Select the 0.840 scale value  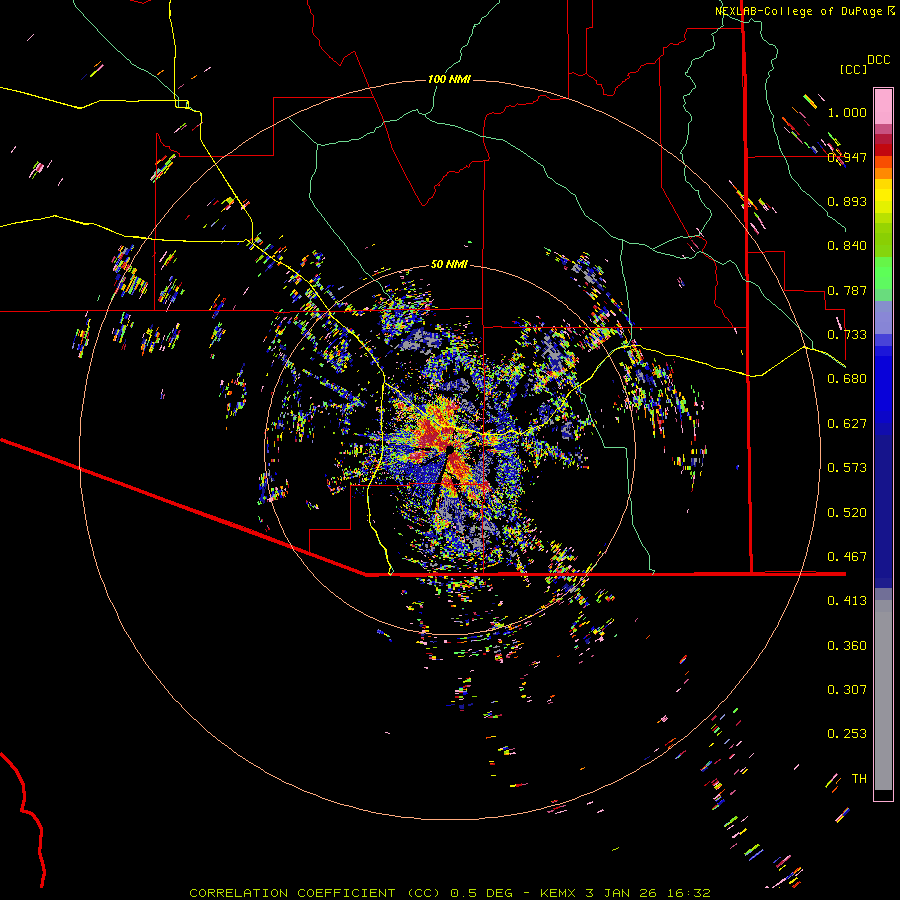pyautogui.click(x=847, y=245)
